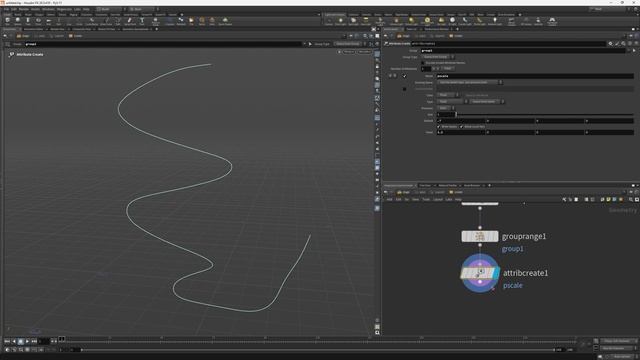Add a Camera from the lights shelf
The width and height of the screenshot is (640, 360).
point(329,21)
